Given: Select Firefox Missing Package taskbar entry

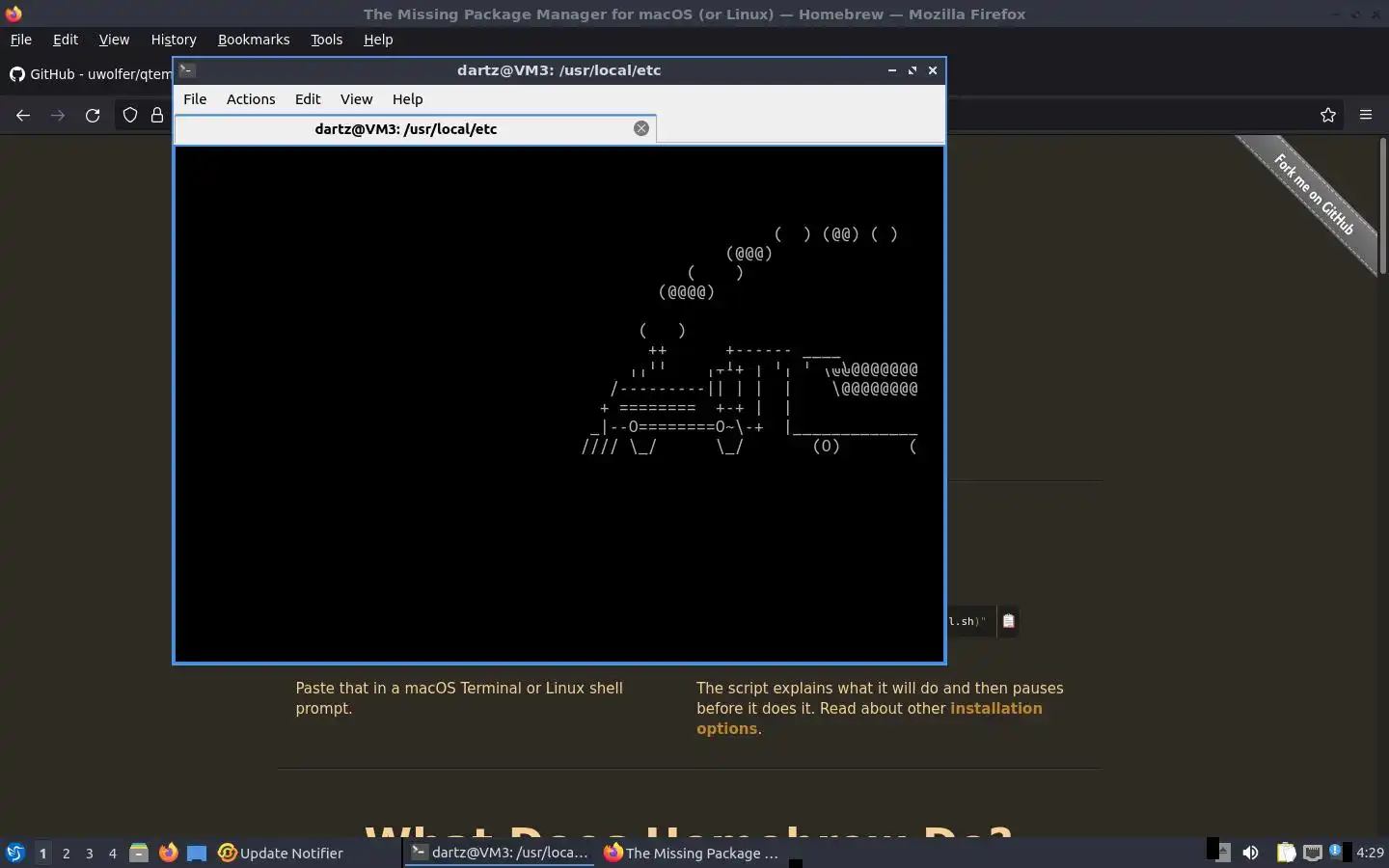Looking at the screenshot, I should [x=692, y=853].
